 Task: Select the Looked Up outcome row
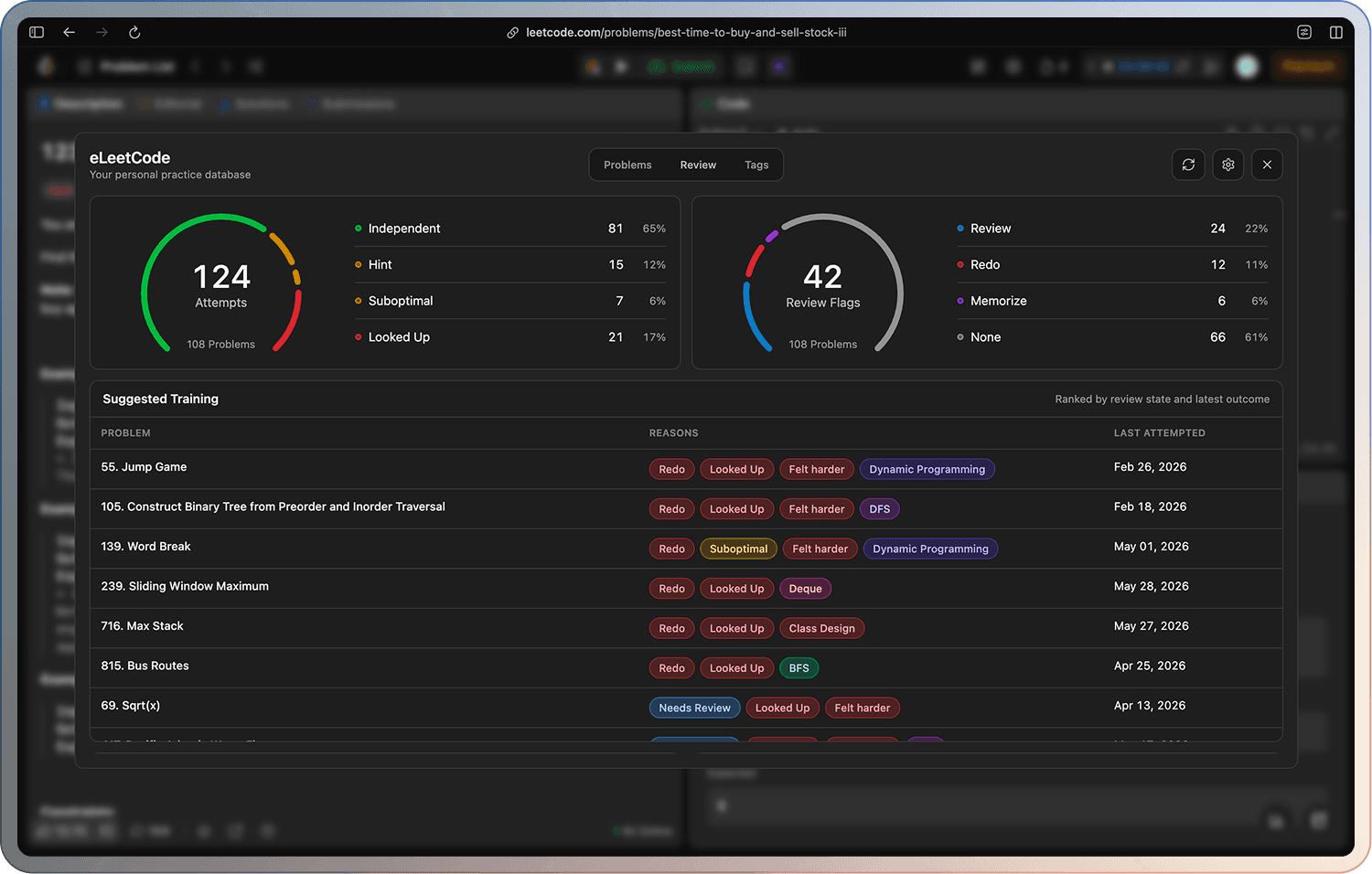510,337
